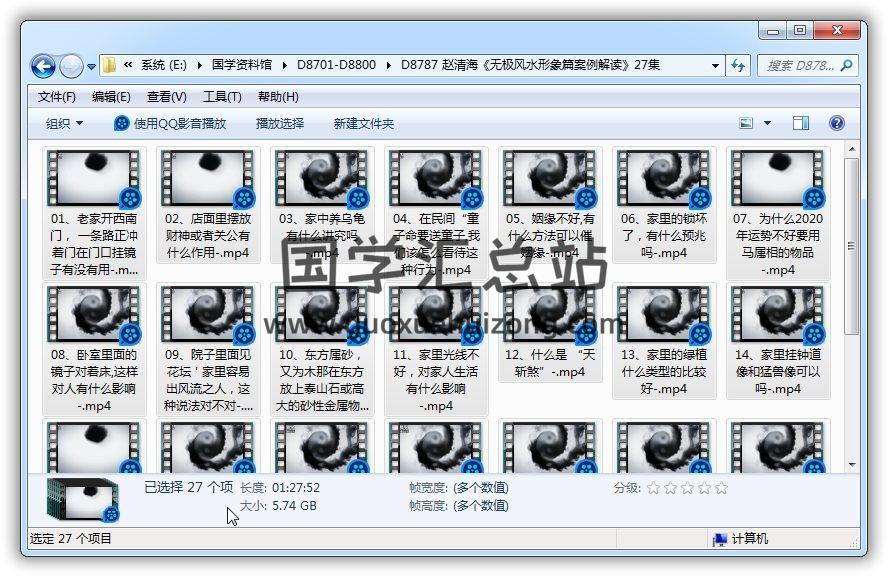Click the refresh button beside address bar
This screenshot has height=577, width=888.
click(x=738, y=66)
